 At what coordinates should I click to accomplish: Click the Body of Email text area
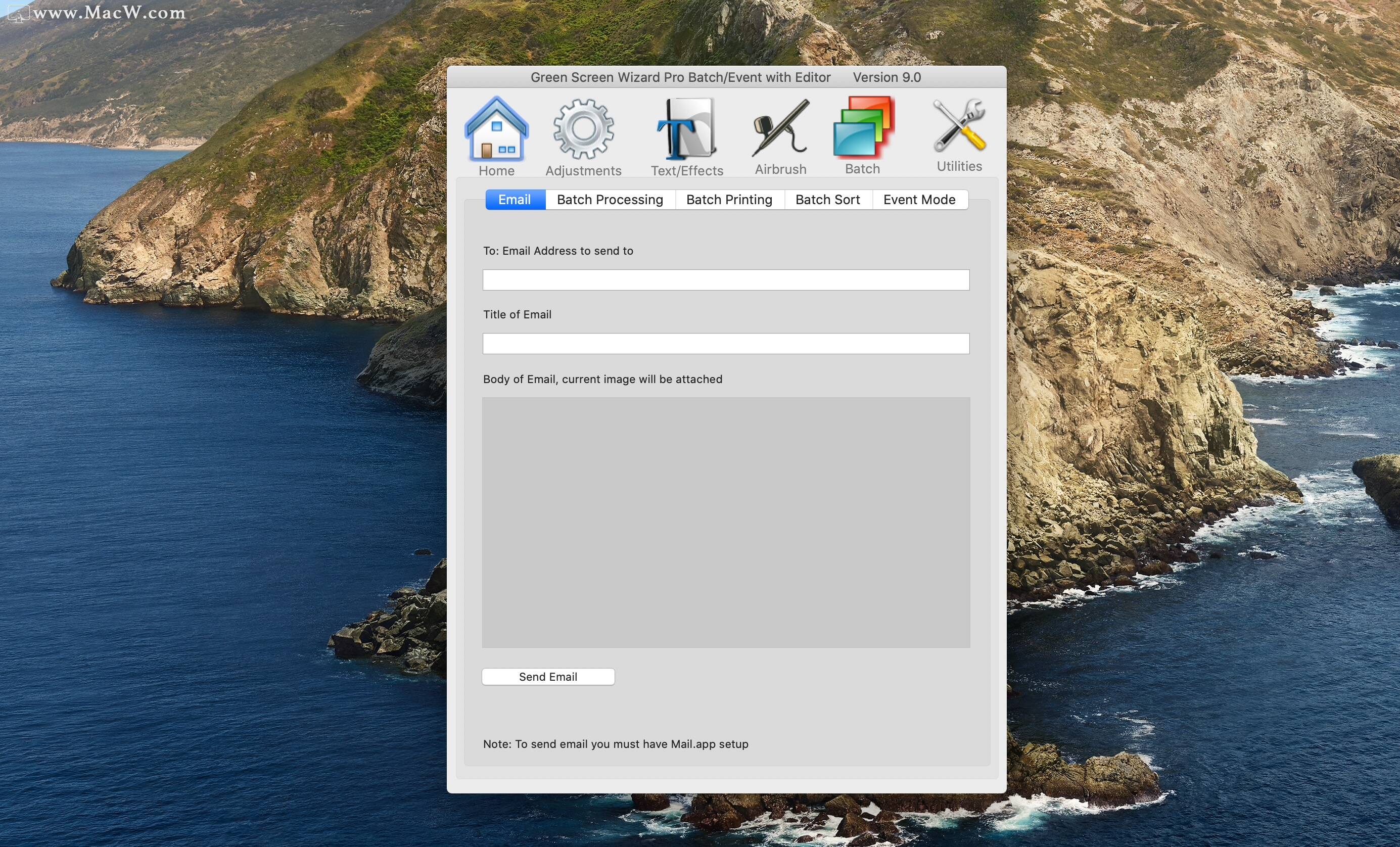(726, 521)
